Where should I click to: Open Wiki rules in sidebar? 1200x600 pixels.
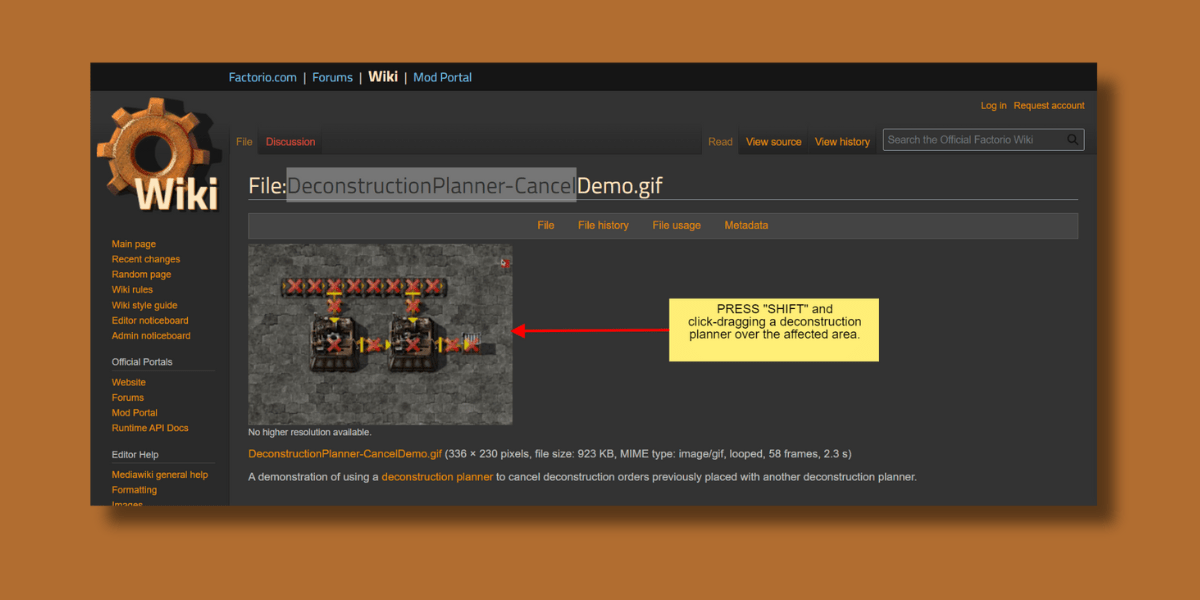point(132,290)
